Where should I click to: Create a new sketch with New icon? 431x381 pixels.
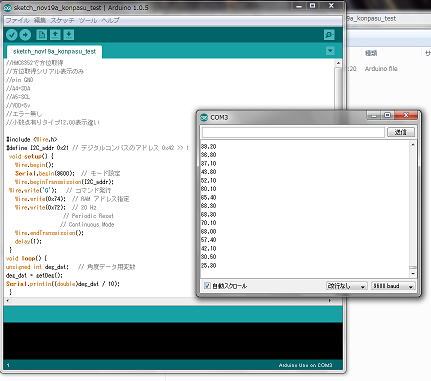[42, 35]
